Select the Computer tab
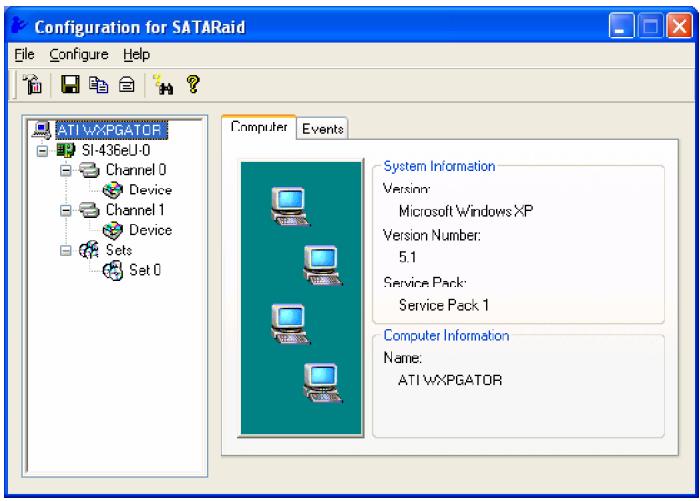This screenshot has height=501, width=700. pyautogui.click(x=259, y=127)
